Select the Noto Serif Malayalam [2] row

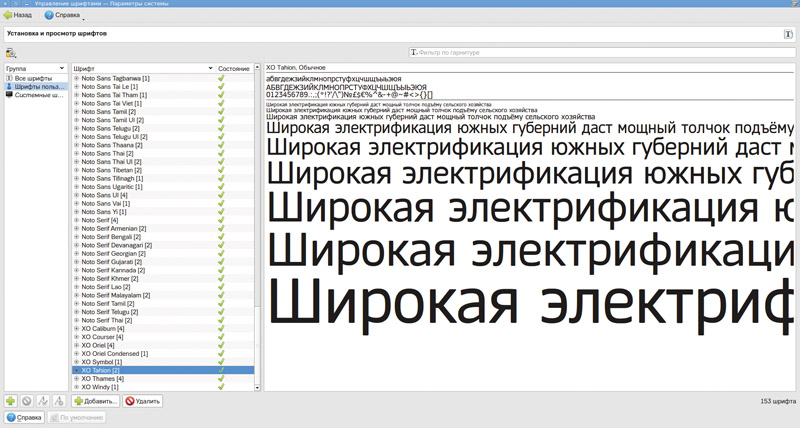(163, 295)
